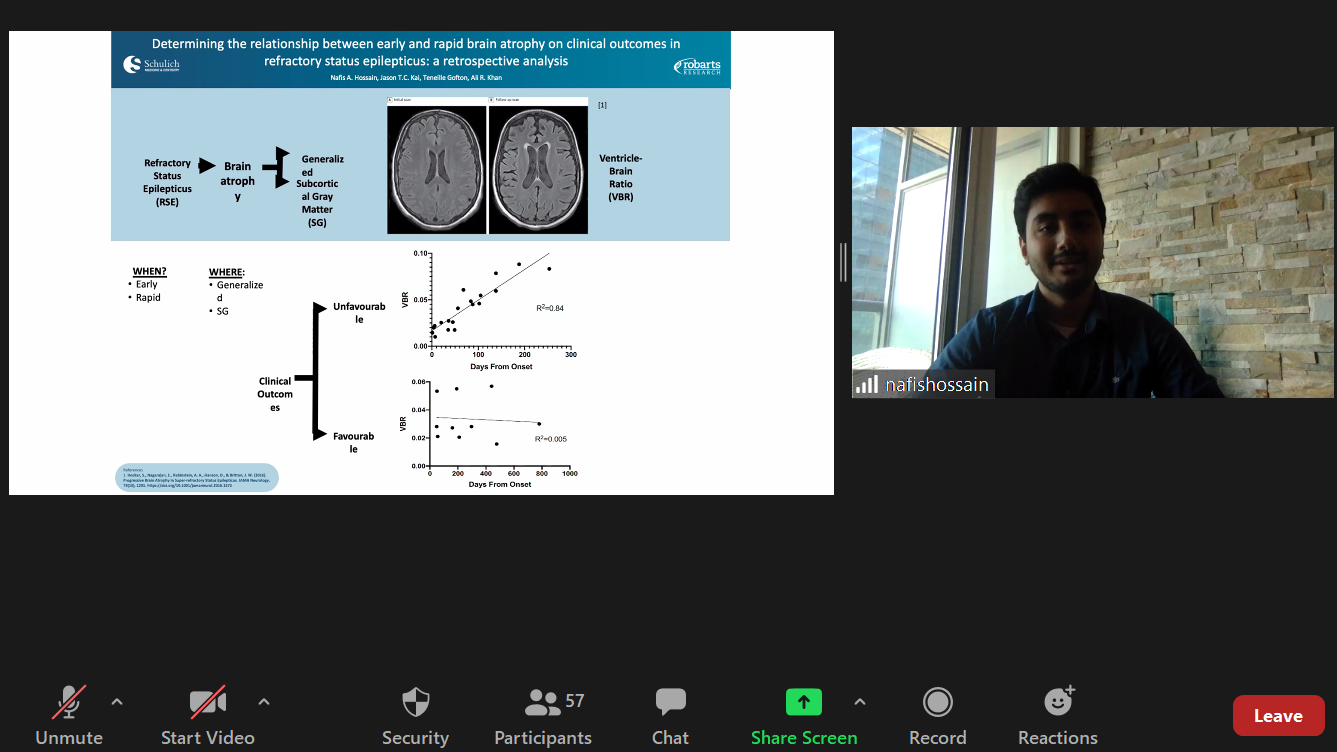This screenshot has height=752, width=1337.
Task: Grab the divider handle beside shared screen
Action: point(843,262)
